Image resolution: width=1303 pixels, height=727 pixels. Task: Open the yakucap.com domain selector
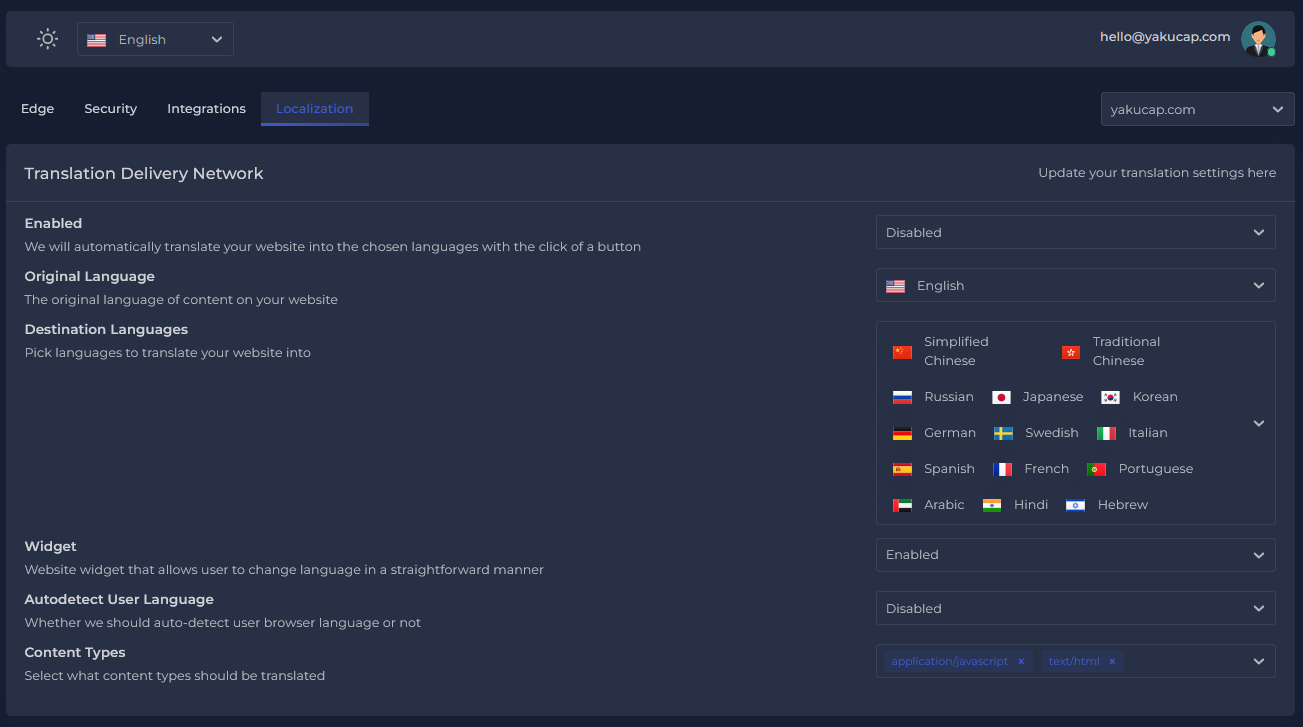(x=1197, y=109)
